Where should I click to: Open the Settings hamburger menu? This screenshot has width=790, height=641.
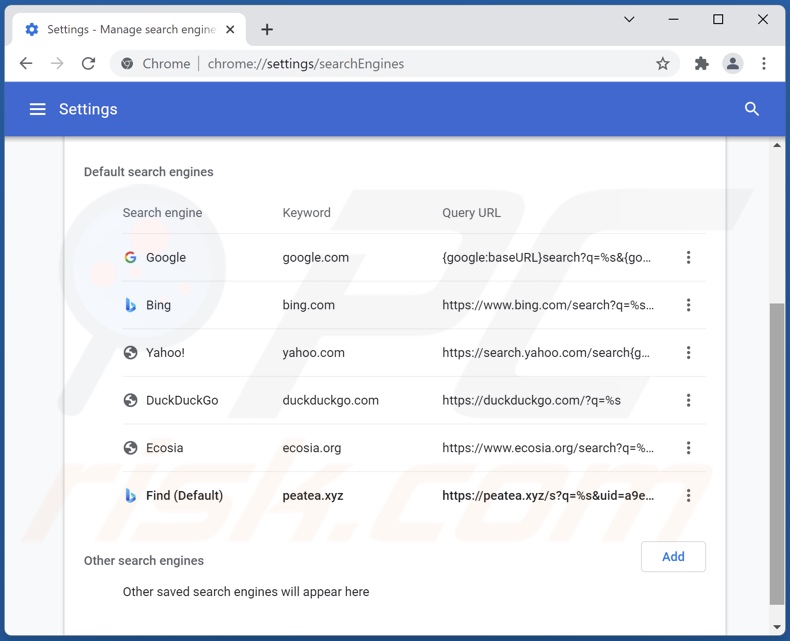coord(38,109)
